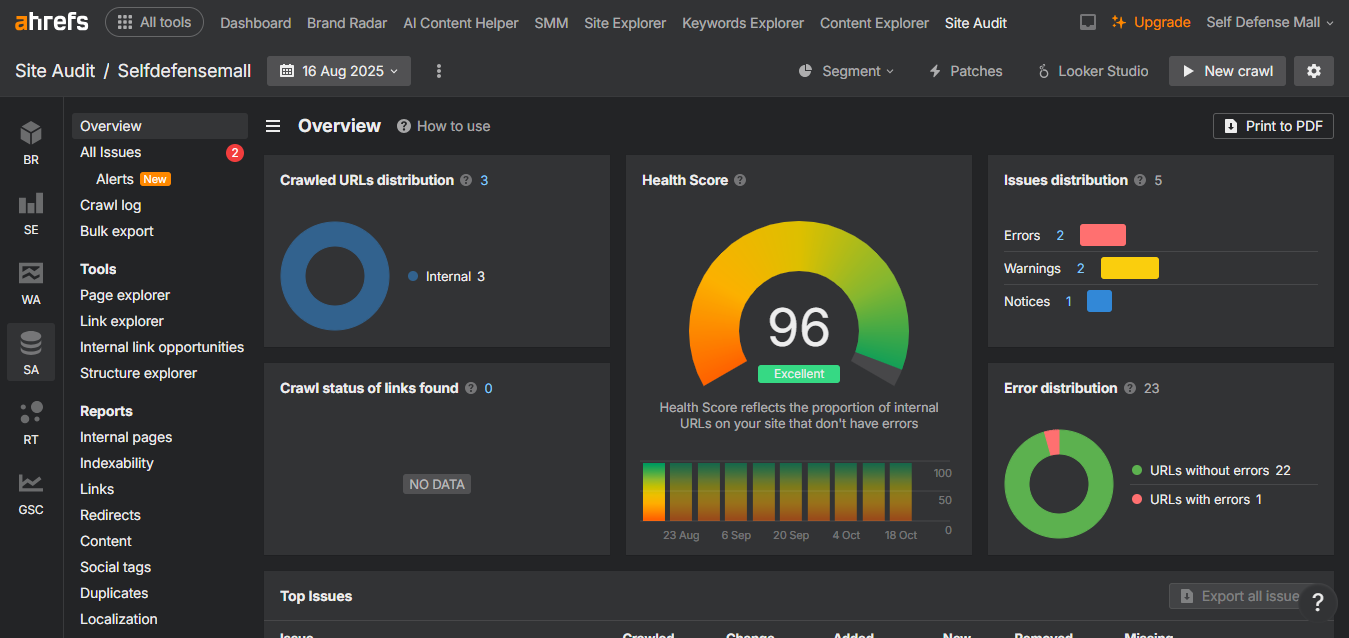Open the WA sidebar icon
This screenshot has width=1349, height=638.
click(31, 283)
